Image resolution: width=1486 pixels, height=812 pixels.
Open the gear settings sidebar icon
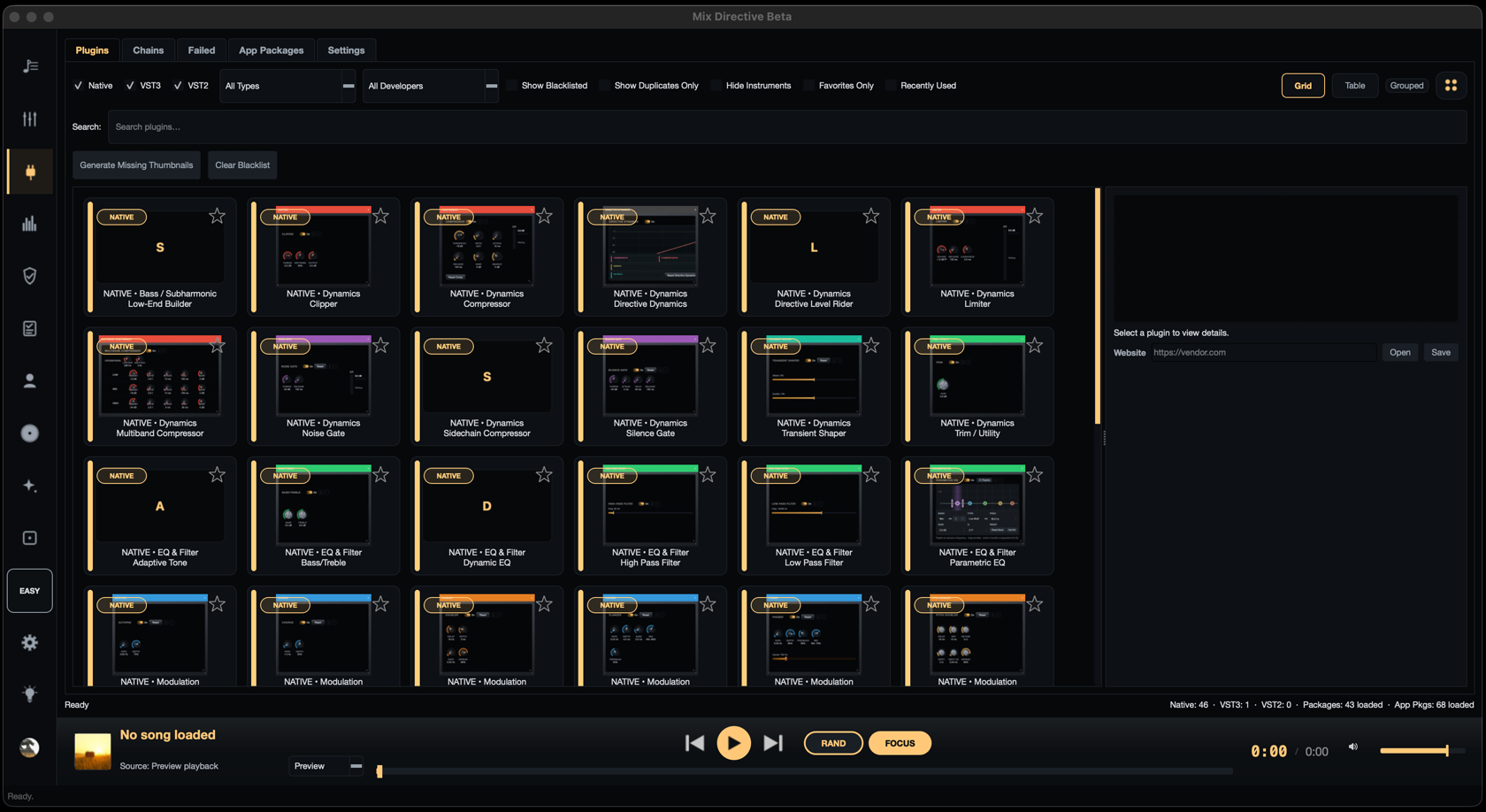[x=30, y=643]
